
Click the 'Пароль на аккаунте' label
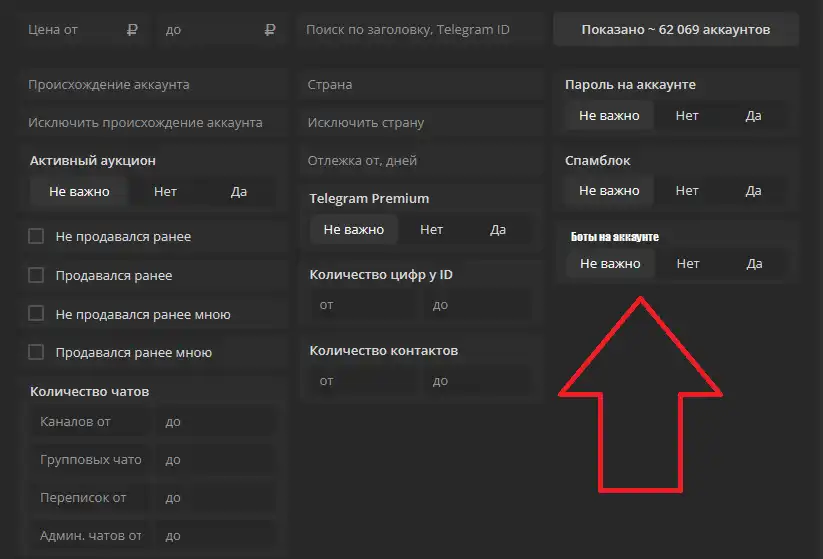630,85
